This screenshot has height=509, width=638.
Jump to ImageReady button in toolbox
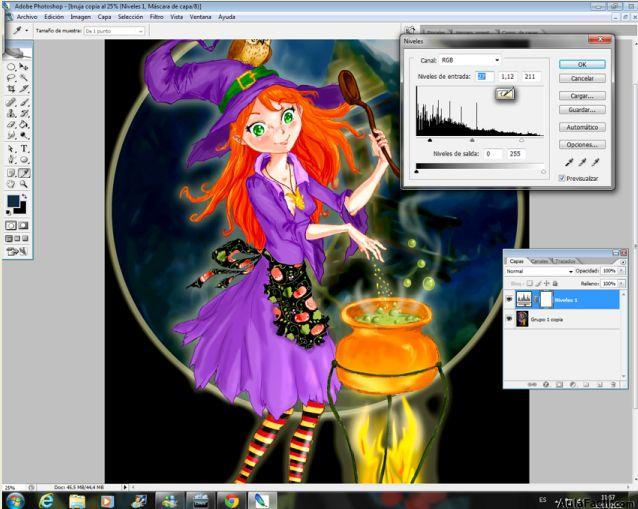click(x=16, y=252)
